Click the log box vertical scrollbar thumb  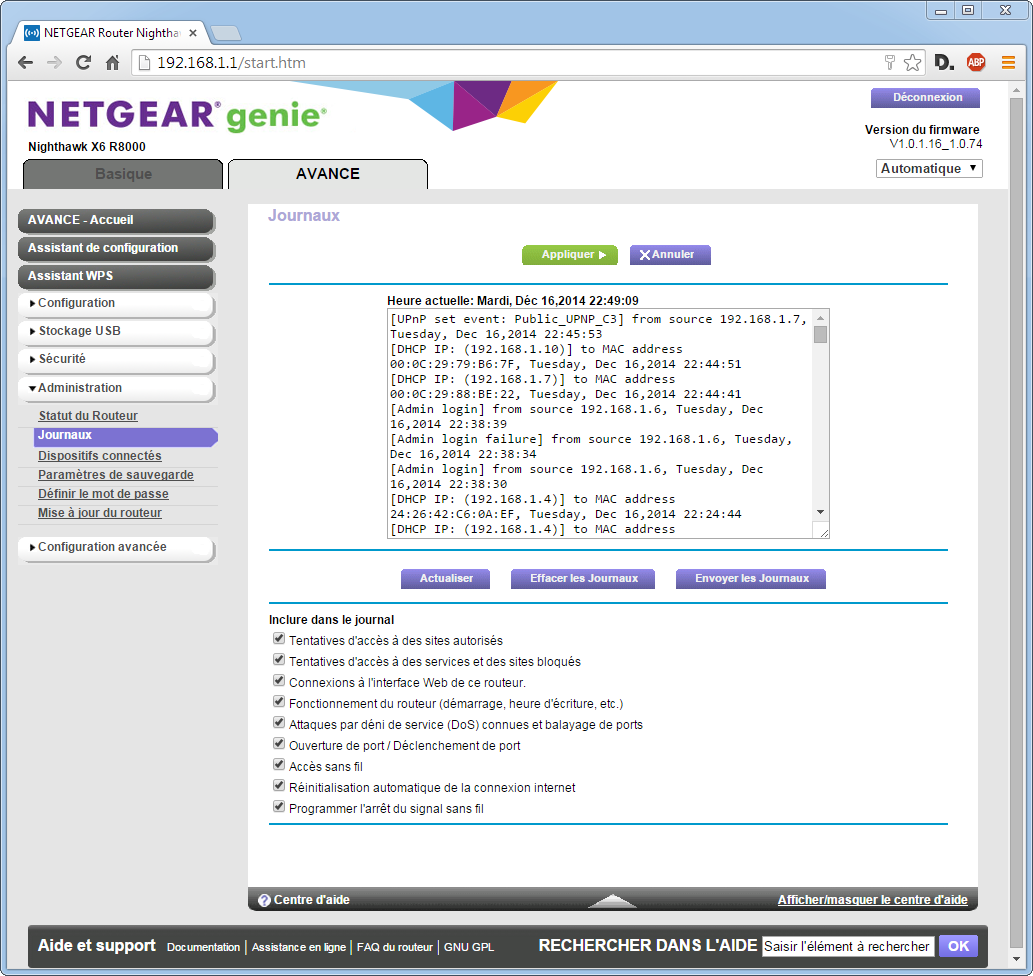tap(820, 334)
